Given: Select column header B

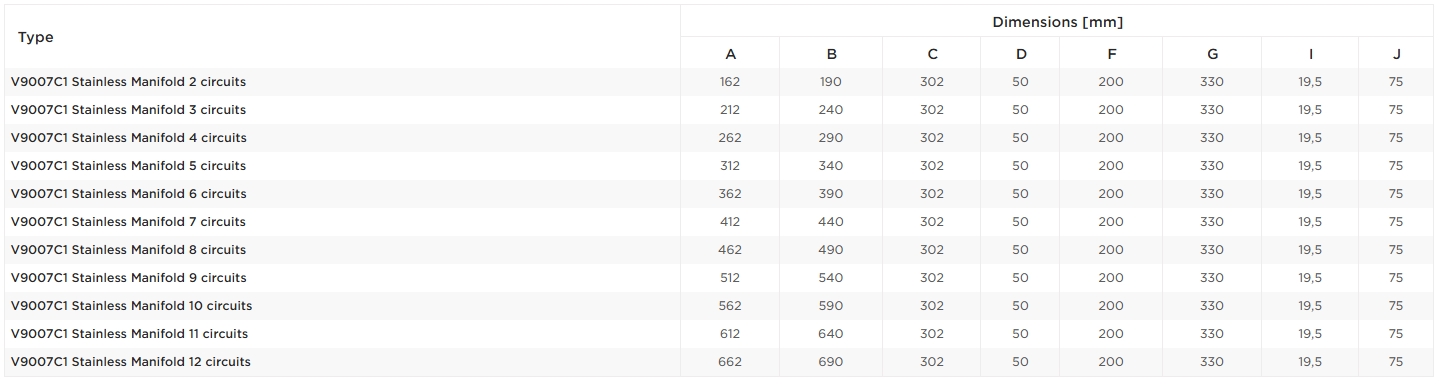Looking at the screenshot, I should tap(831, 54).
